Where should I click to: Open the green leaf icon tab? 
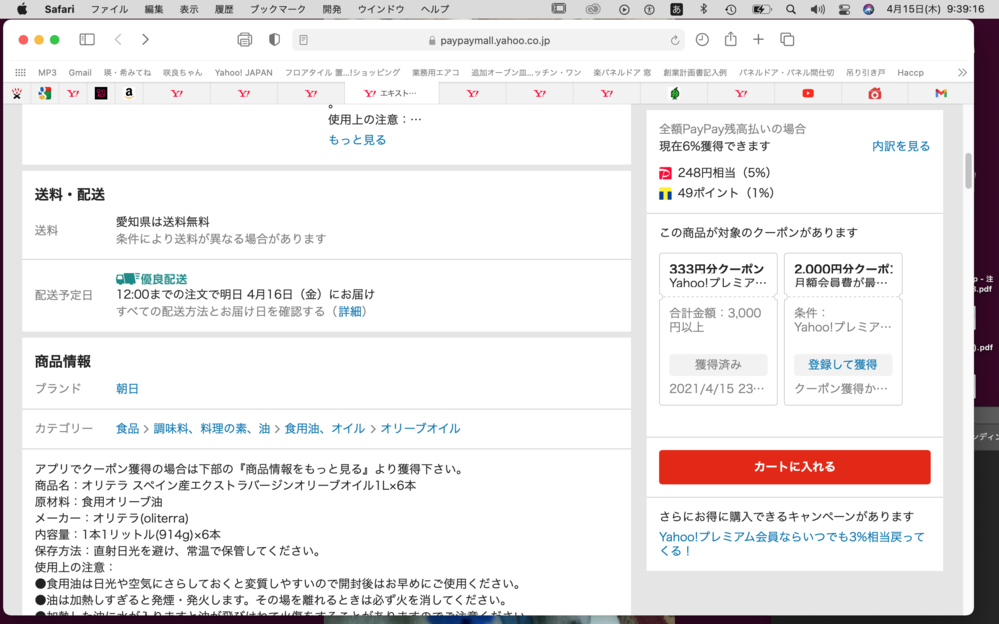coord(675,93)
